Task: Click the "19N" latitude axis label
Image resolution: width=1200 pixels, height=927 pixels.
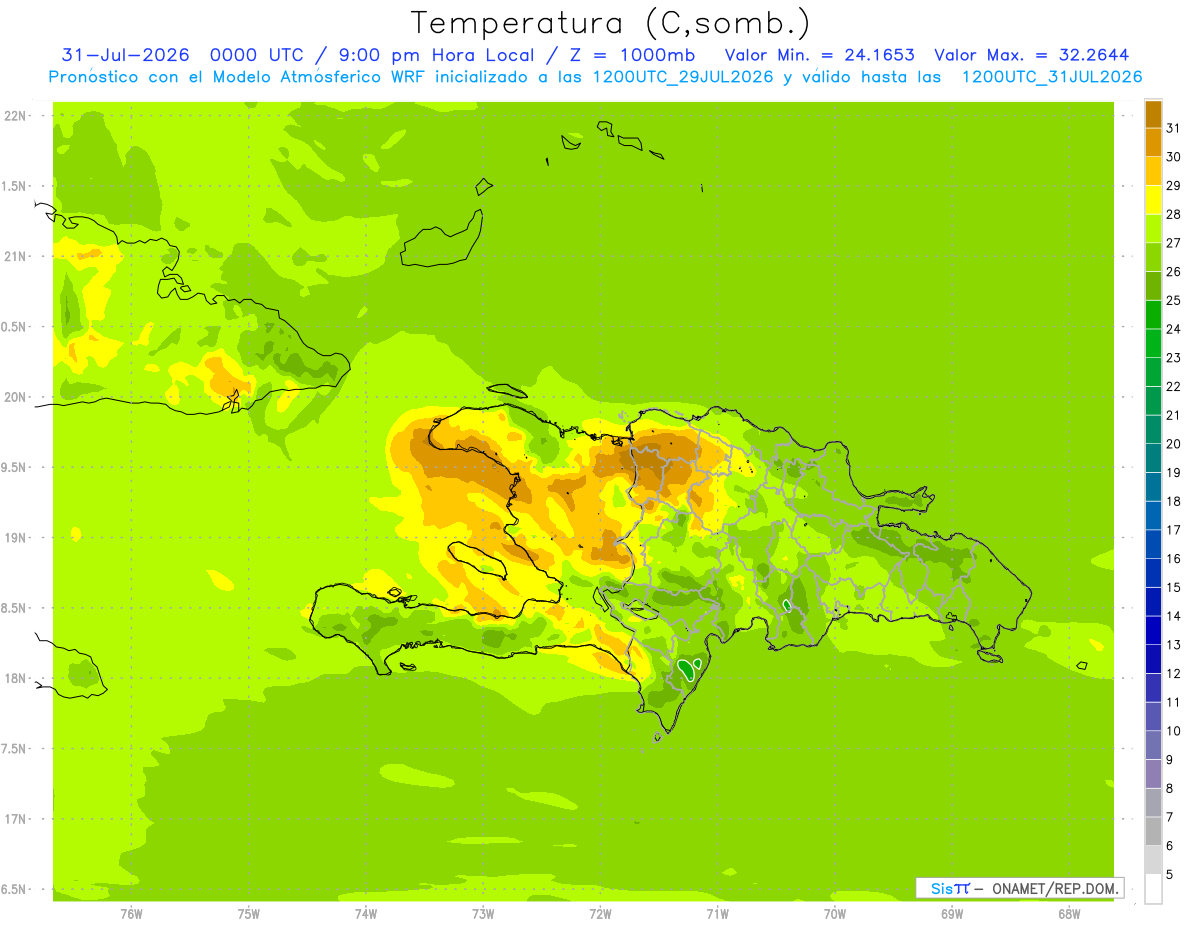Action: click(17, 537)
